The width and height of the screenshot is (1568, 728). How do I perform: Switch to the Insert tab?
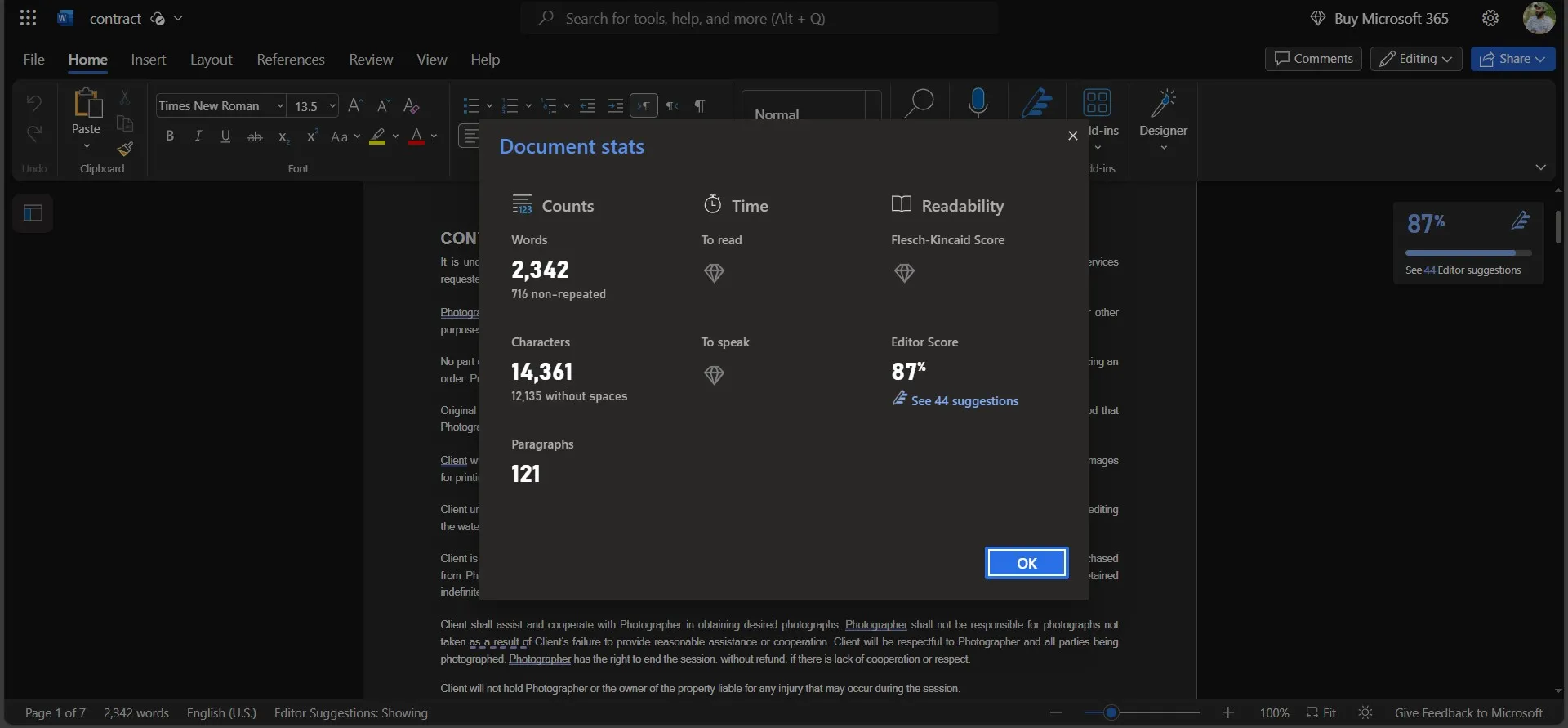(x=148, y=60)
